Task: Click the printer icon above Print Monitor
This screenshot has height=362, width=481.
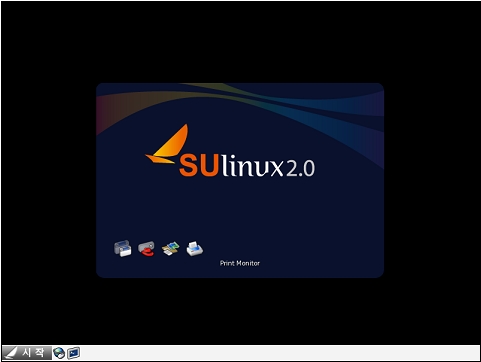Action: pos(195,248)
